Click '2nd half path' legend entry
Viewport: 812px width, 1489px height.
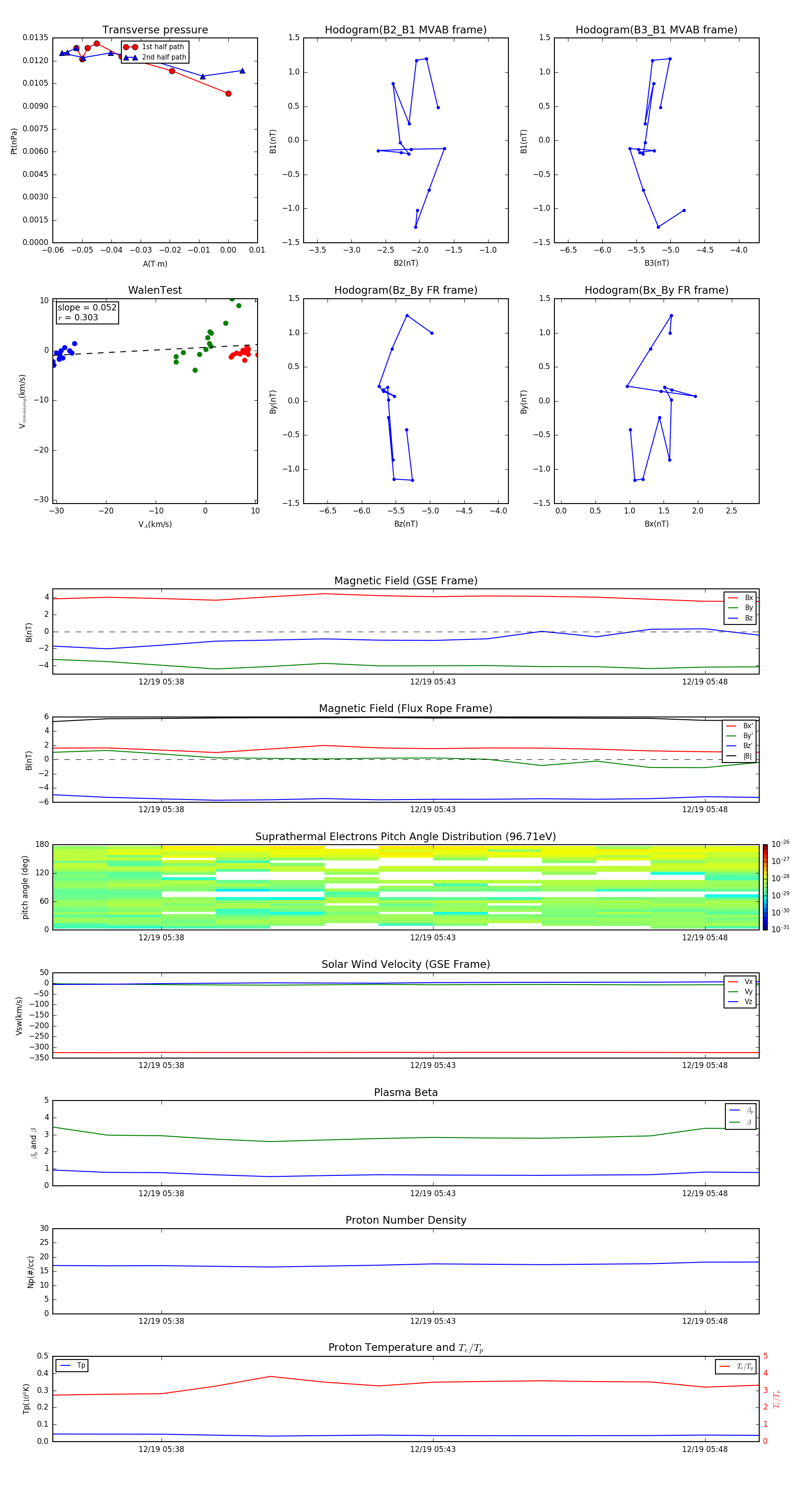[156, 57]
